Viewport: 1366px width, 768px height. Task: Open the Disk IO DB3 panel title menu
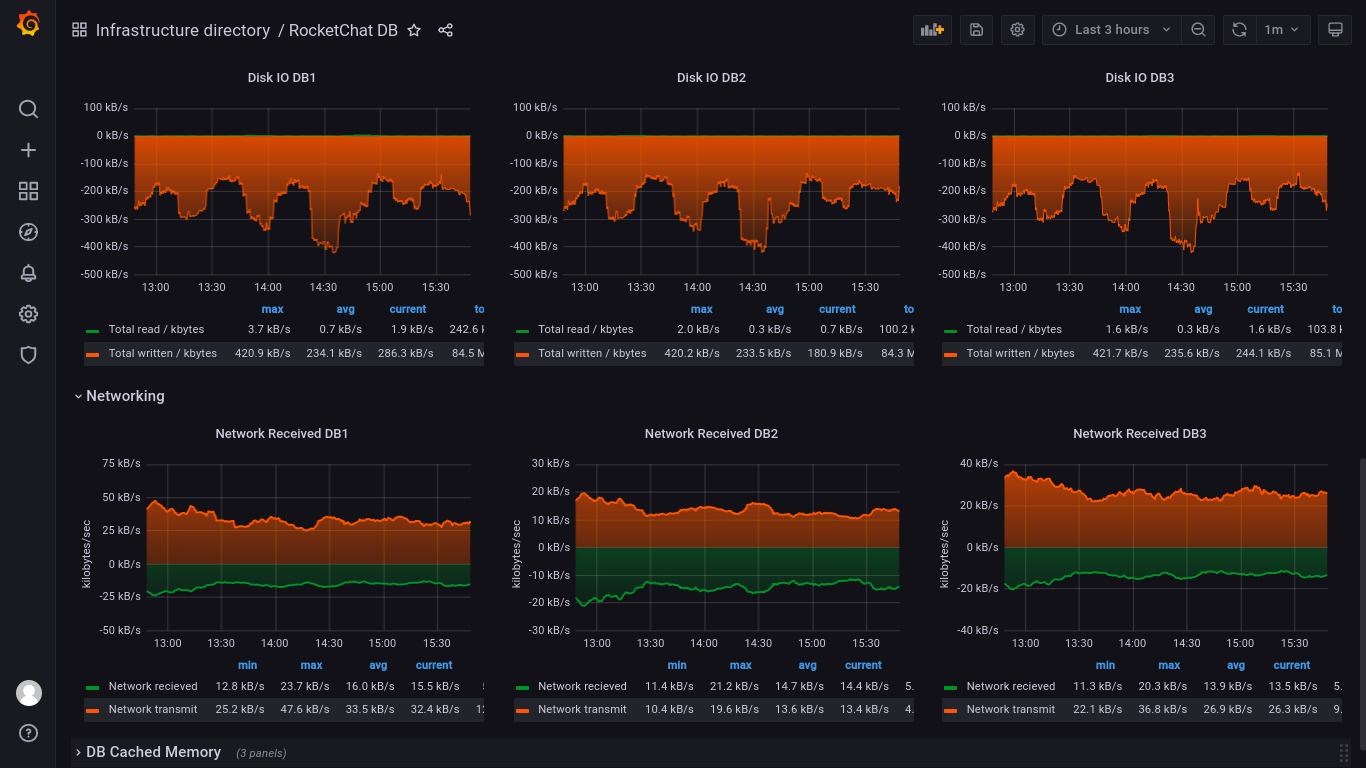(1139, 77)
